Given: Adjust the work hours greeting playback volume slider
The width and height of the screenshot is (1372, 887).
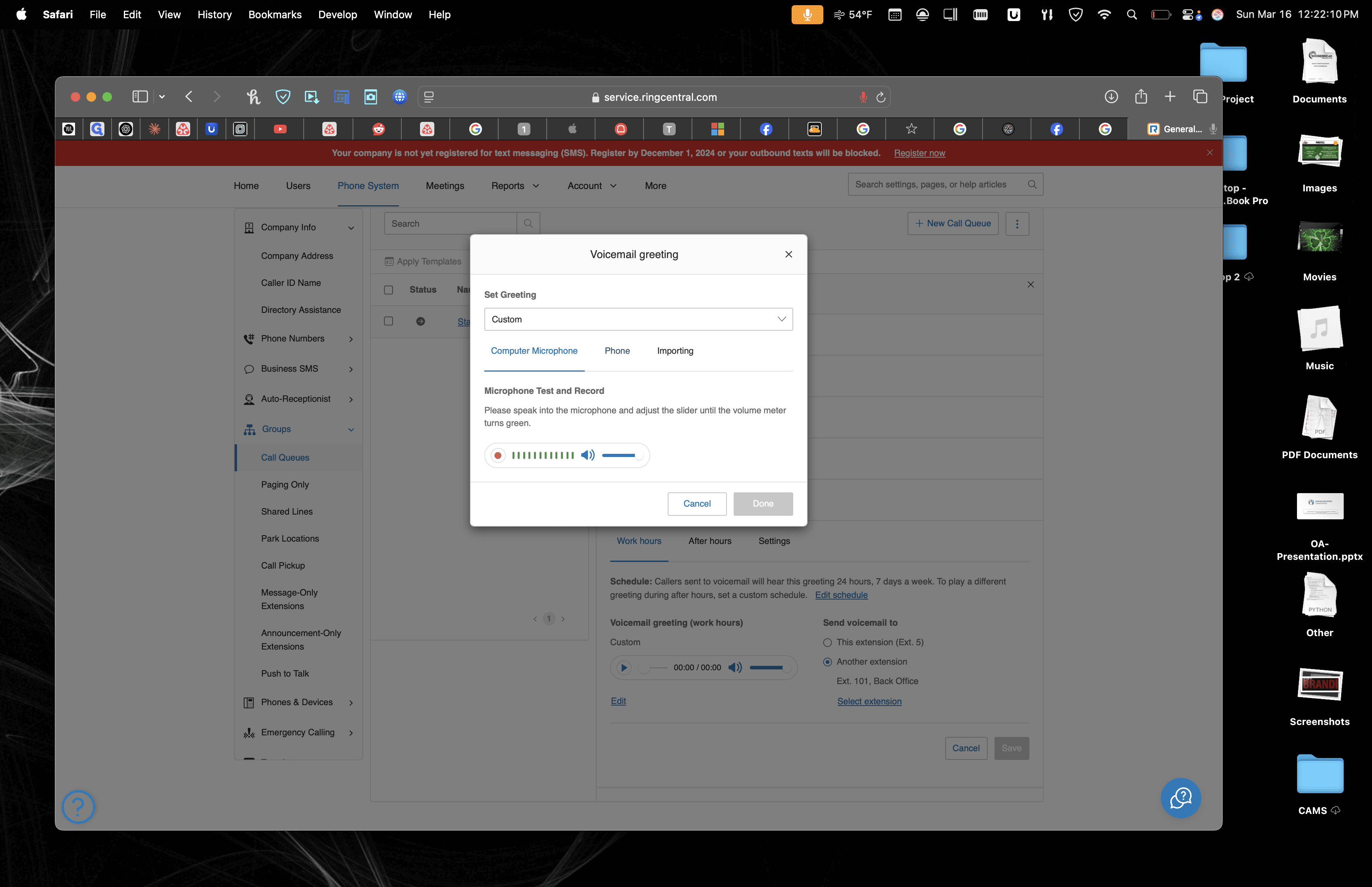Looking at the screenshot, I should click(770, 667).
